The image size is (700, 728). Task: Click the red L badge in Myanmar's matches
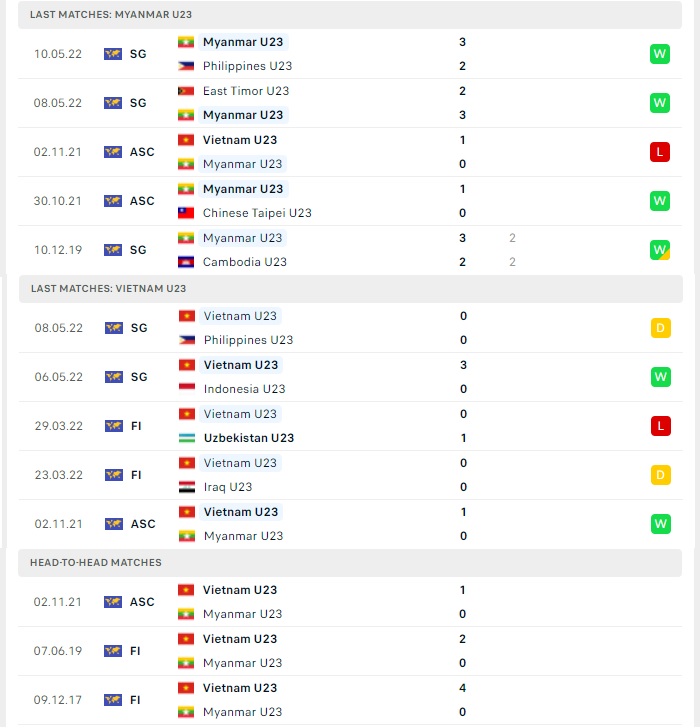coord(660,152)
